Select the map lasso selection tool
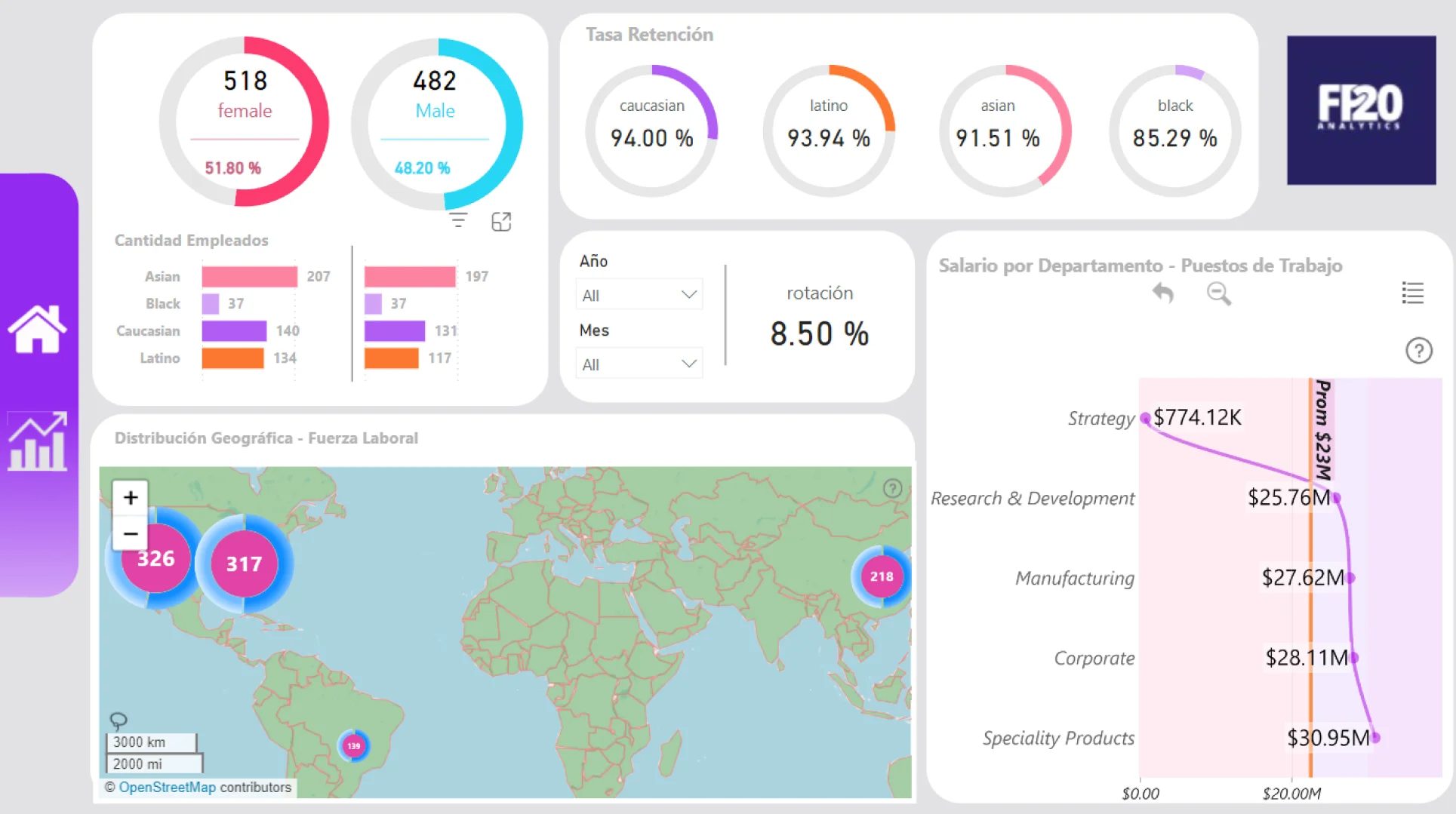 tap(119, 720)
